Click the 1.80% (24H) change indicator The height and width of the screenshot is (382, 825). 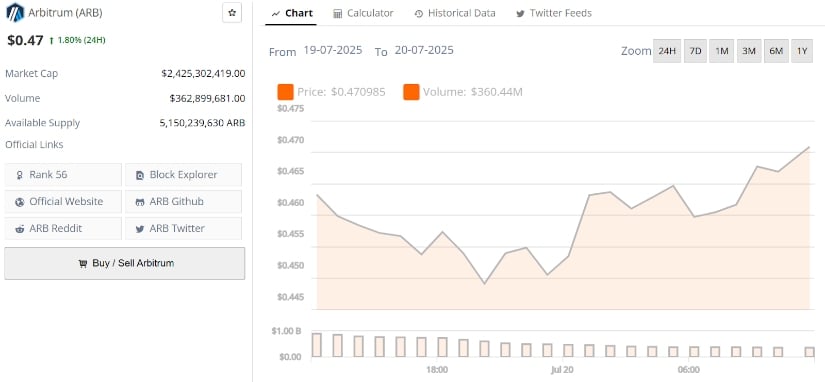(77, 41)
